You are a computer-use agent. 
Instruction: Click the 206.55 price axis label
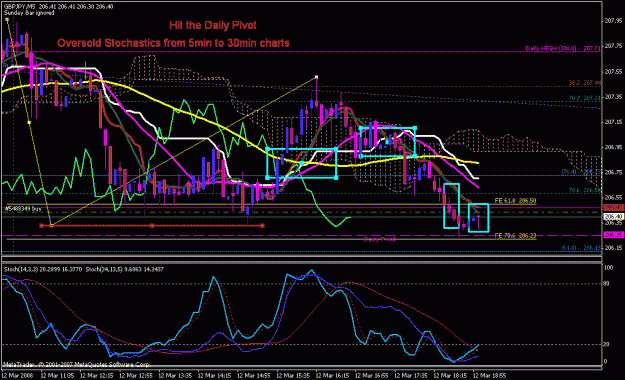tap(613, 197)
